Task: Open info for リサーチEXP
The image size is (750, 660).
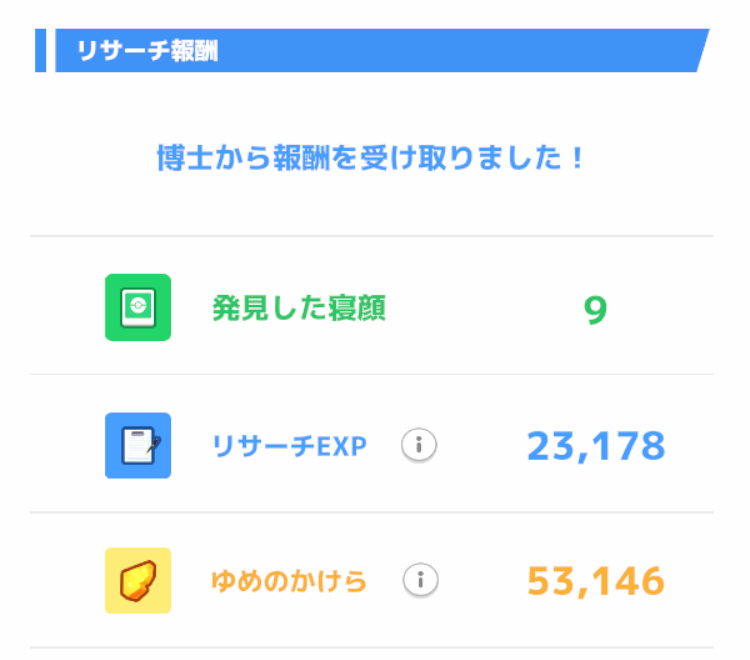Action: [x=420, y=446]
